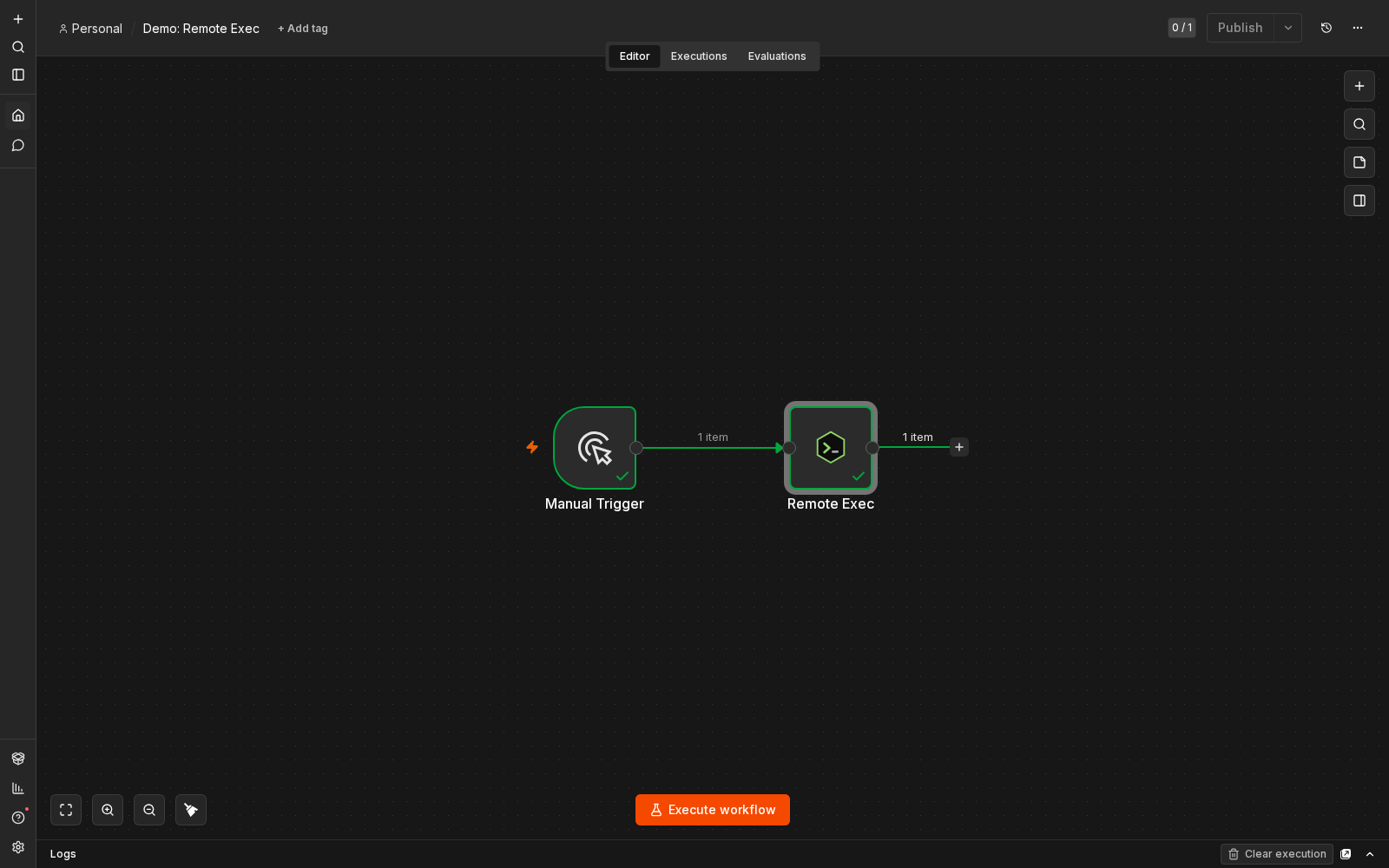Click the Remote Exec input connector

[789, 448]
